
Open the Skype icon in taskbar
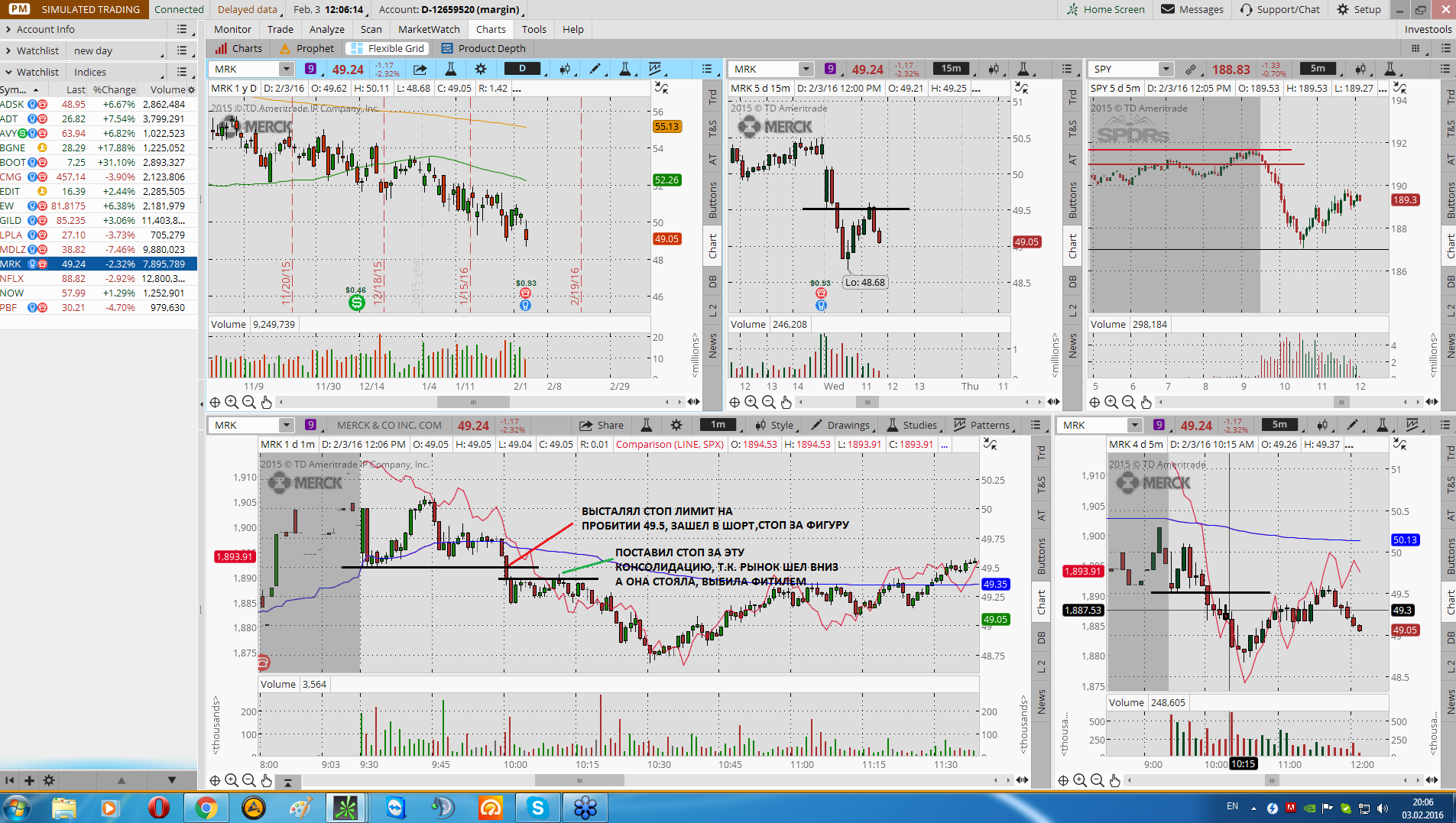pyautogui.click(x=538, y=807)
